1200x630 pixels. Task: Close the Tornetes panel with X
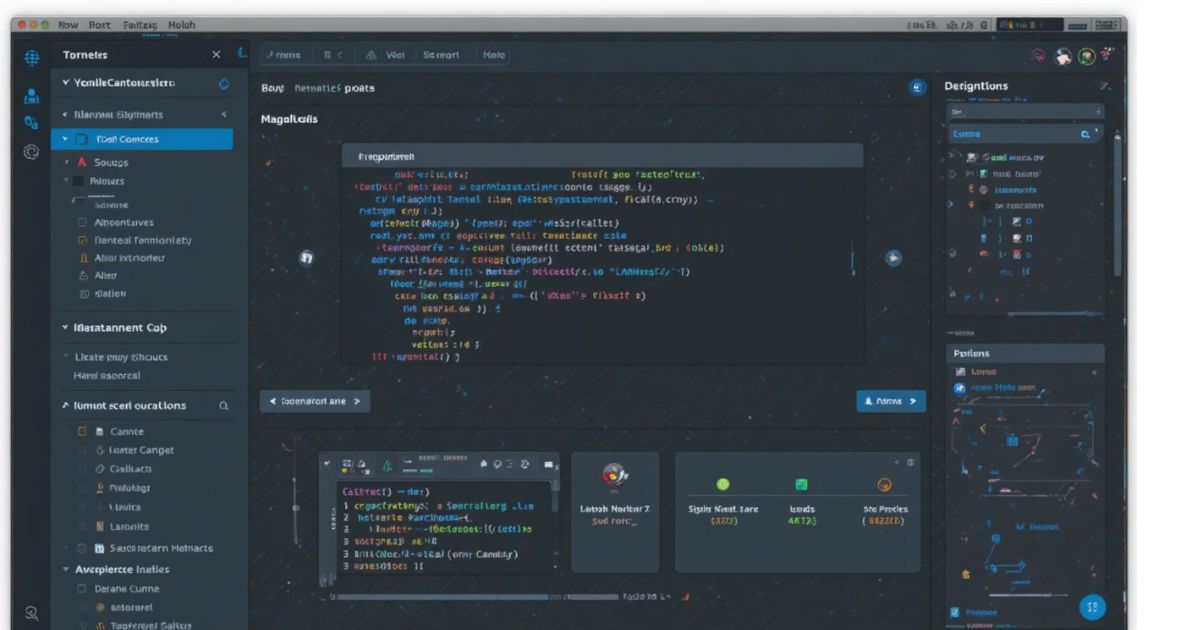click(x=217, y=55)
